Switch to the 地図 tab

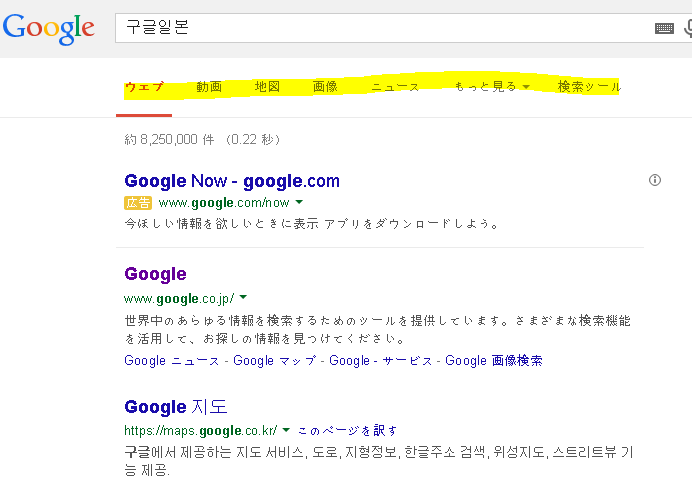[x=267, y=87]
